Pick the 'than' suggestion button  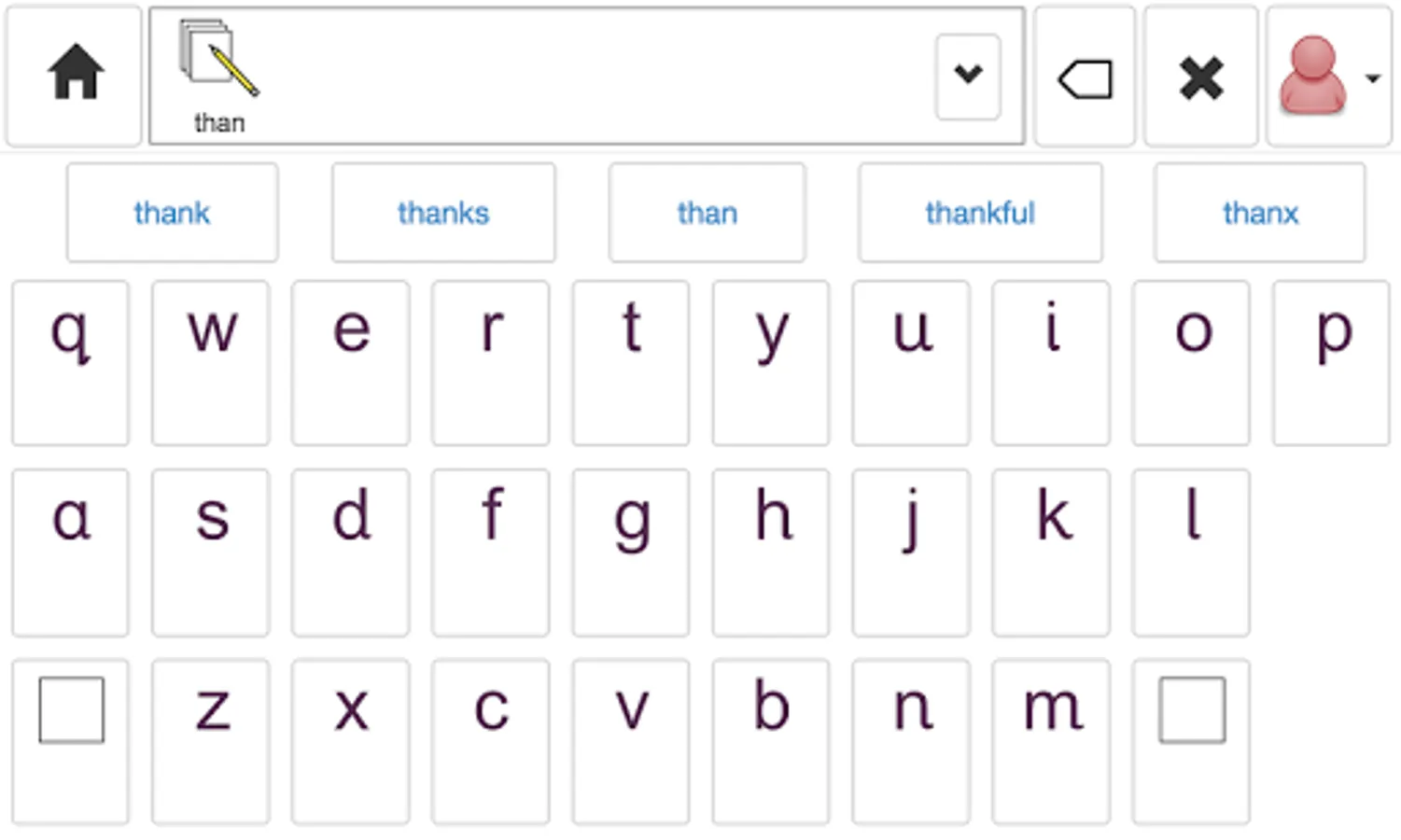click(x=707, y=213)
